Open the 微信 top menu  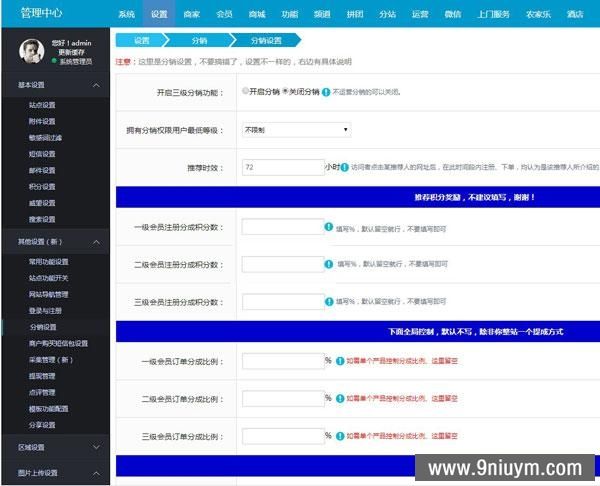pyautogui.click(x=453, y=14)
